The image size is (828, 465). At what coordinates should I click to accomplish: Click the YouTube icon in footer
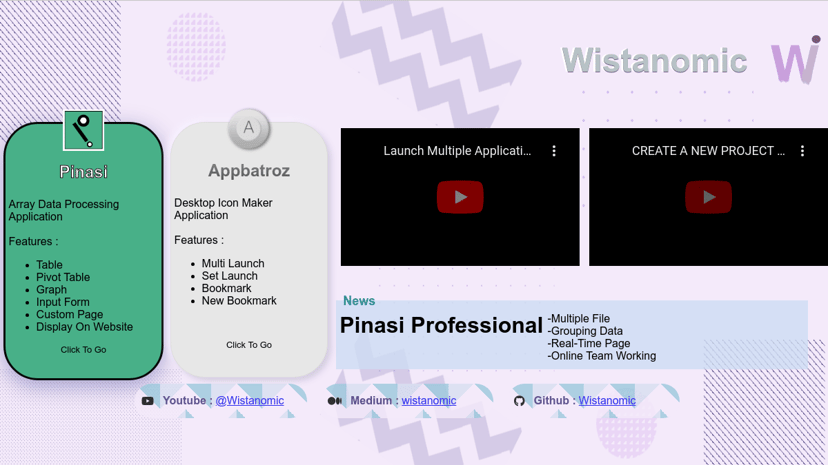(x=147, y=401)
